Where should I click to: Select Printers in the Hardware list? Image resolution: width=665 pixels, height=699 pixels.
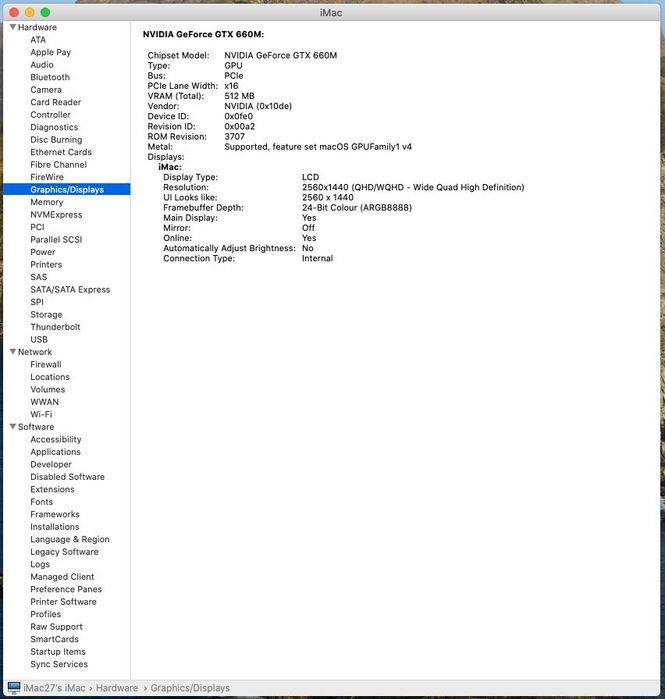[46, 264]
